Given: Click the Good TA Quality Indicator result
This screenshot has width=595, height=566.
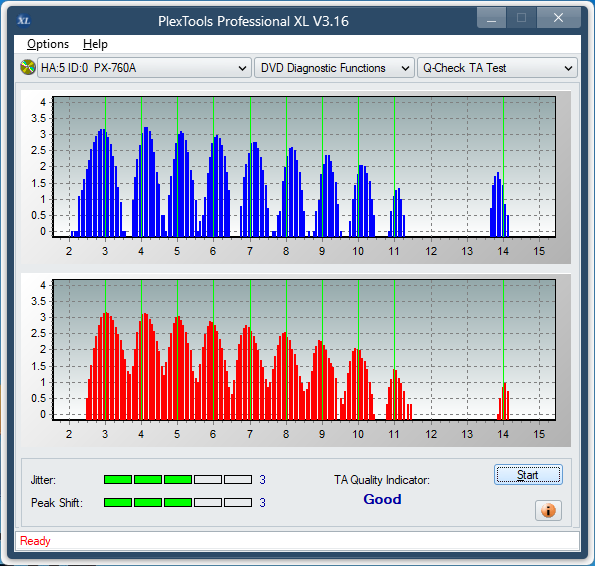Looking at the screenshot, I should (382, 499).
